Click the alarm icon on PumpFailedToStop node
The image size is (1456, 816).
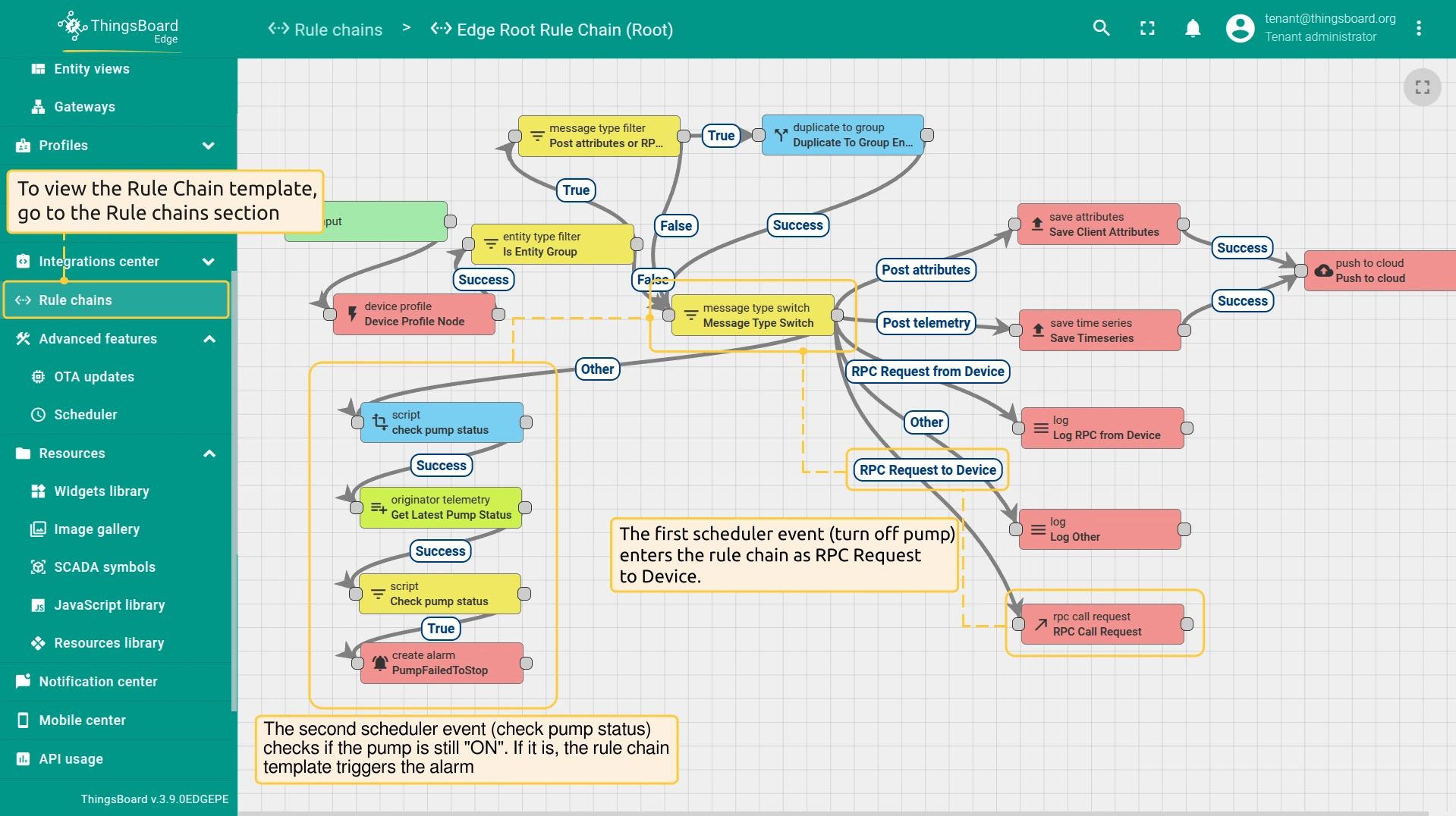tap(380, 663)
